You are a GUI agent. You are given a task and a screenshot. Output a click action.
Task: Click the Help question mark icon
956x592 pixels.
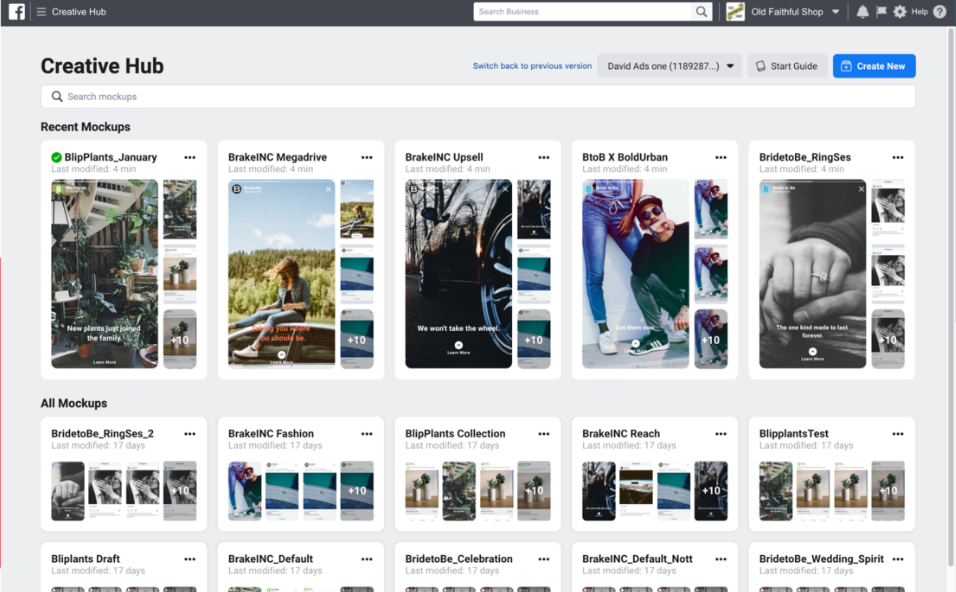(x=939, y=12)
